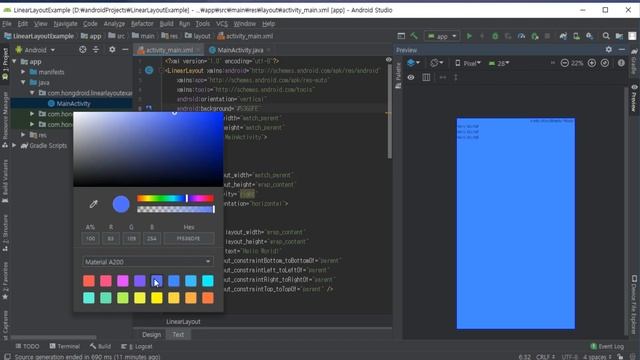This screenshot has height=360, width=640.
Task: Open the VCS menu
Action: tap(222, 24)
